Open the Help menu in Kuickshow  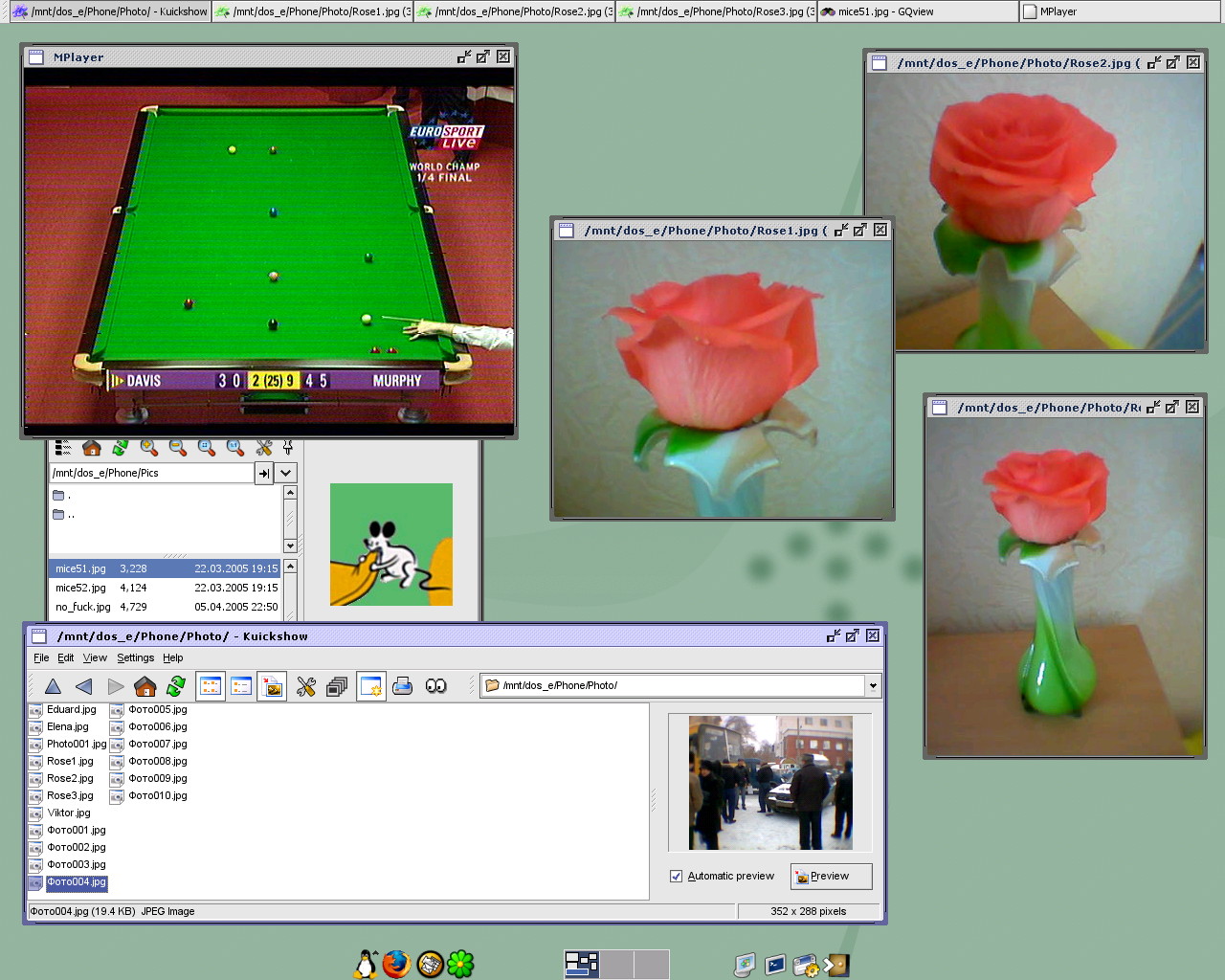tap(172, 658)
